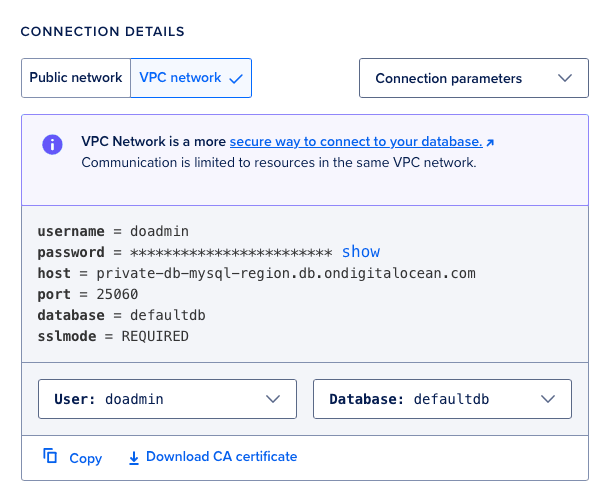Viewport: 607px width, 492px height.
Task: Click the download arrow icon
Action: (134, 457)
